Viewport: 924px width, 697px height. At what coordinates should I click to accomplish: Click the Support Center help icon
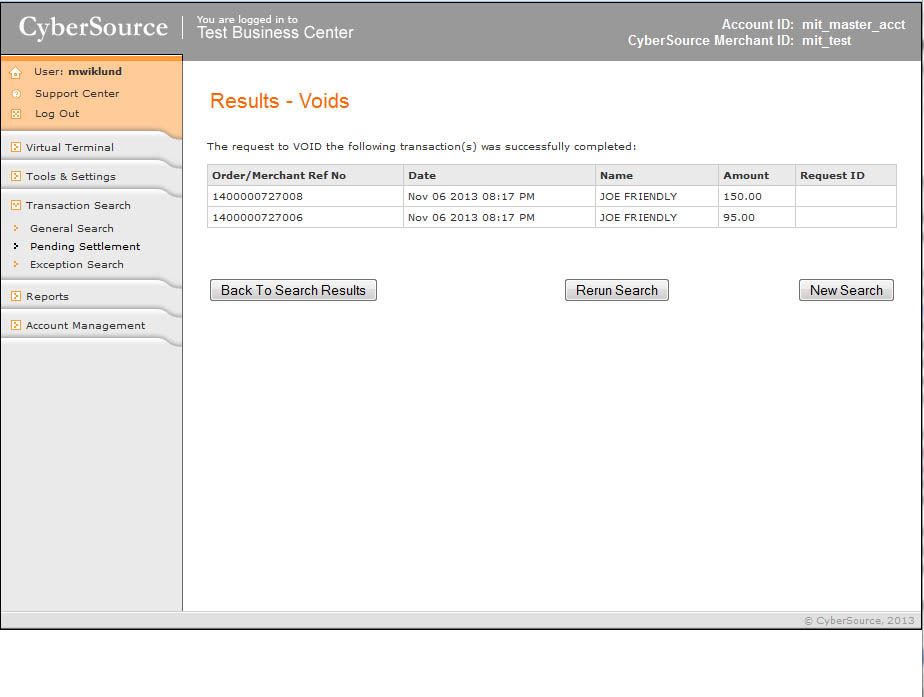tap(15, 94)
